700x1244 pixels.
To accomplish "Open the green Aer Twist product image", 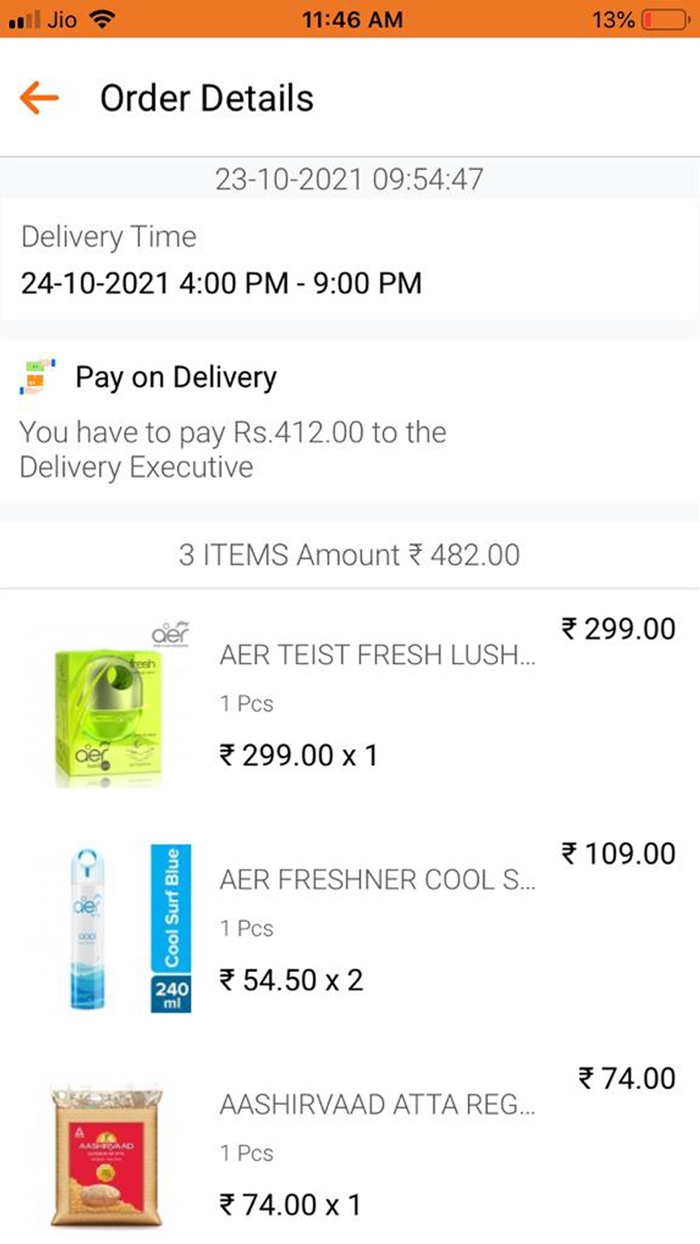I will point(109,703).
